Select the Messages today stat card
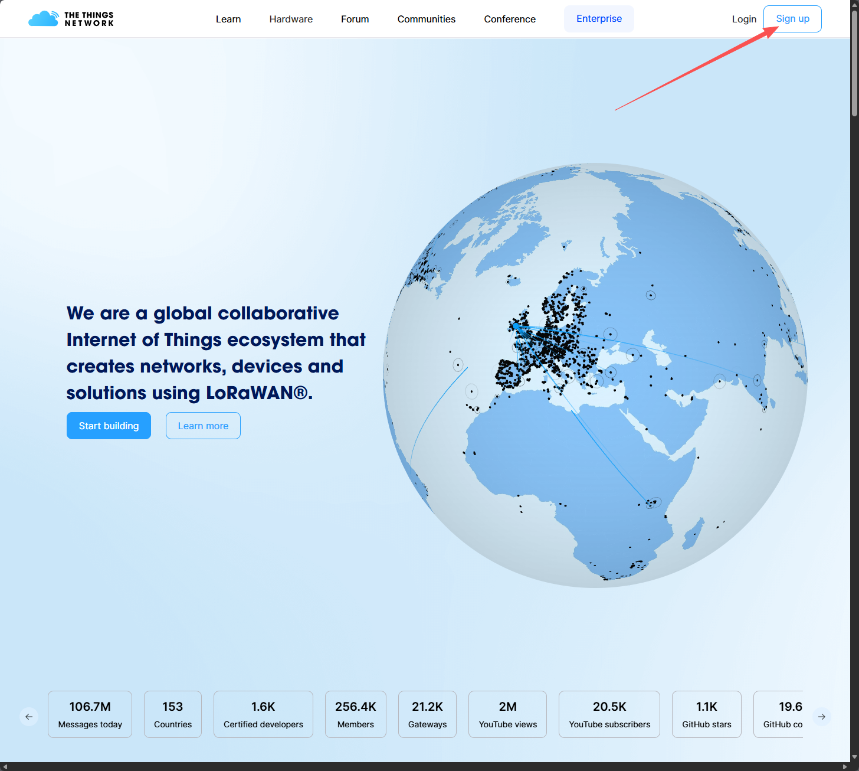The image size is (859, 771). (x=90, y=714)
